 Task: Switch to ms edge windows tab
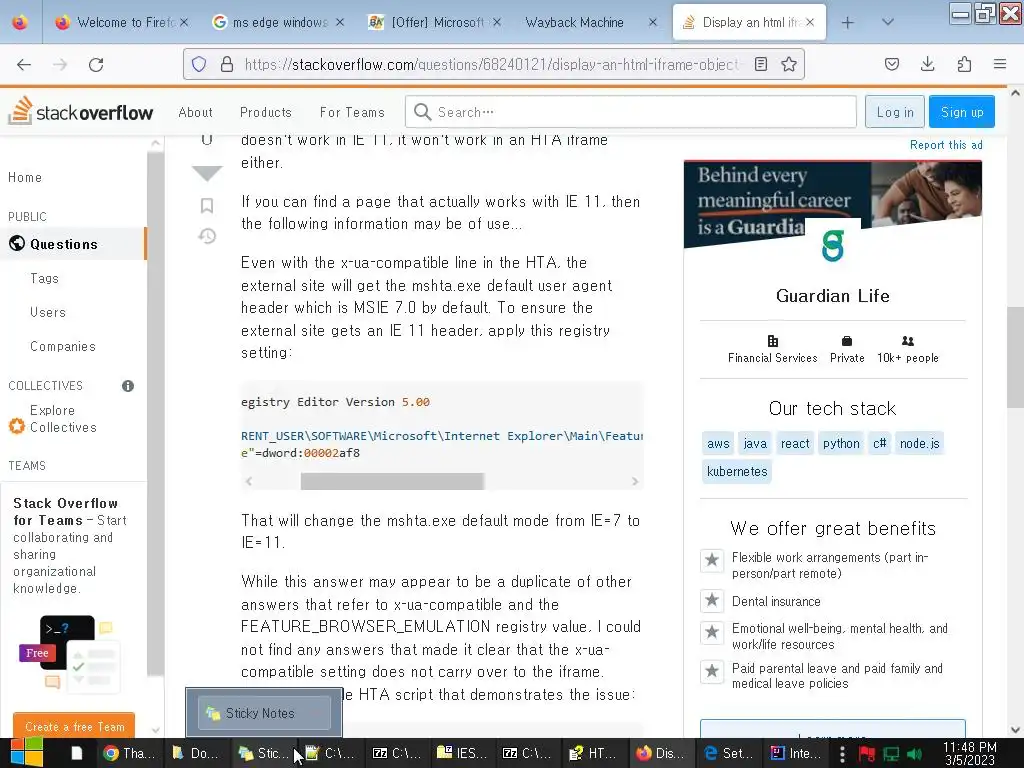click(x=278, y=23)
